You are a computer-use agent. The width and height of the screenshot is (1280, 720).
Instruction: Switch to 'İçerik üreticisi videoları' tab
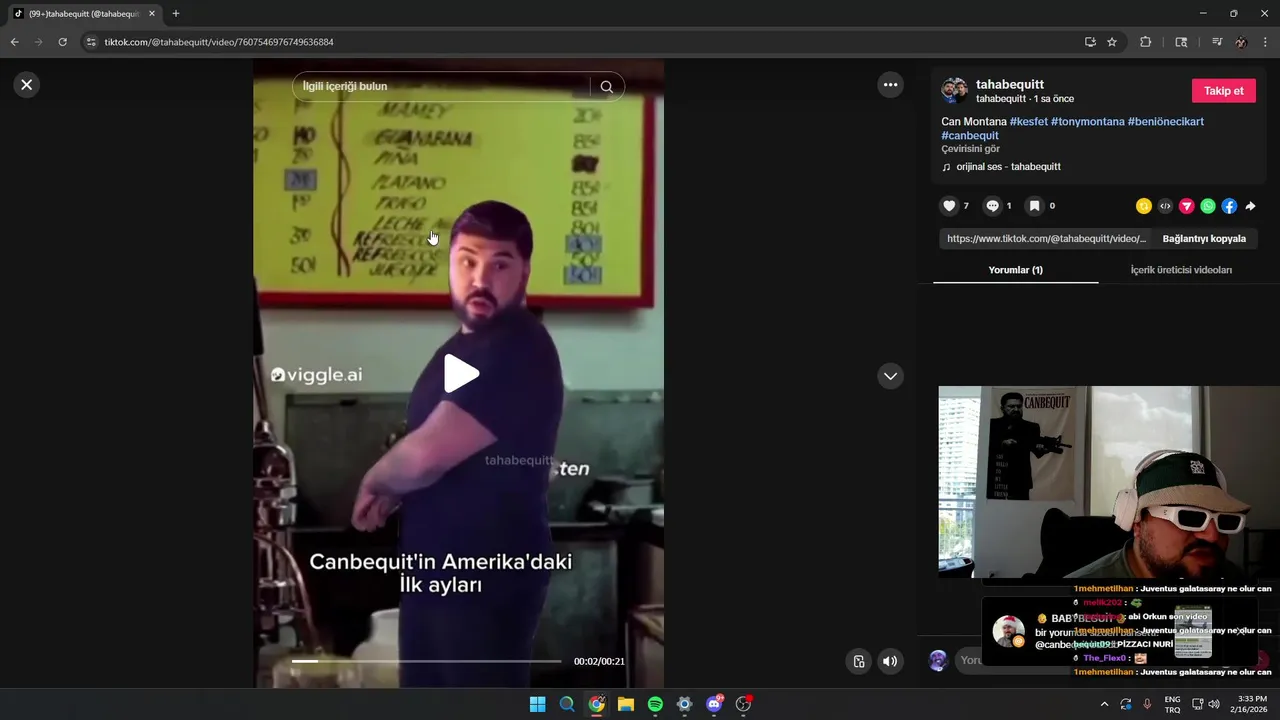(x=1181, y=270)
